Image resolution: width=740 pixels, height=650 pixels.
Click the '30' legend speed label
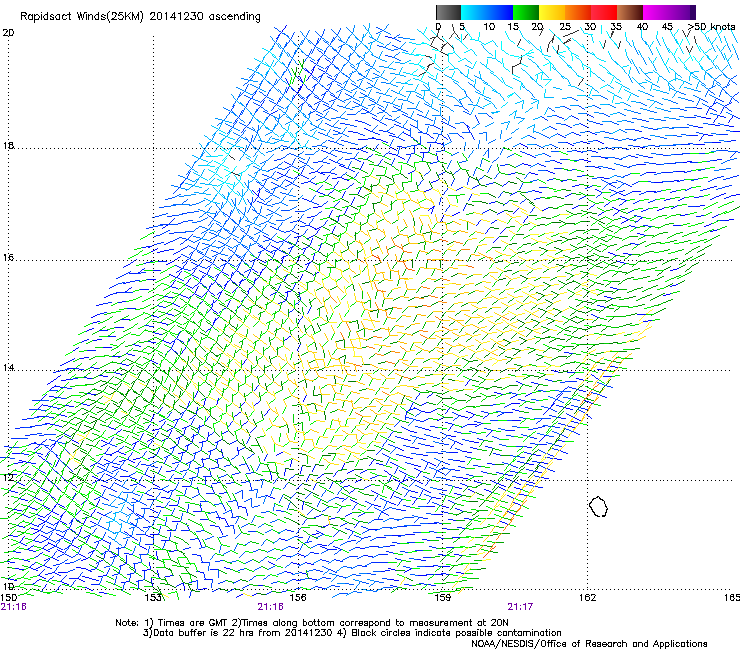(590, 26)
